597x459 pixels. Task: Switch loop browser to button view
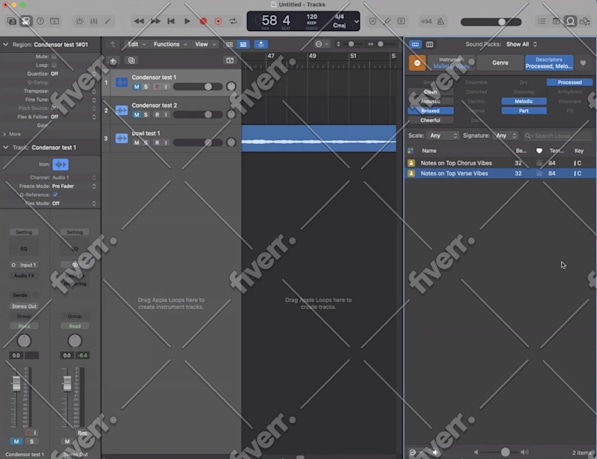tap(415, 45)
